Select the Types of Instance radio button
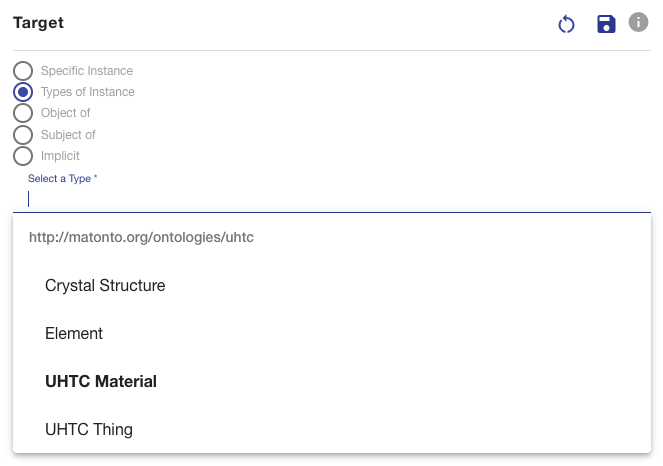663x466 pixels. point(23,92)
